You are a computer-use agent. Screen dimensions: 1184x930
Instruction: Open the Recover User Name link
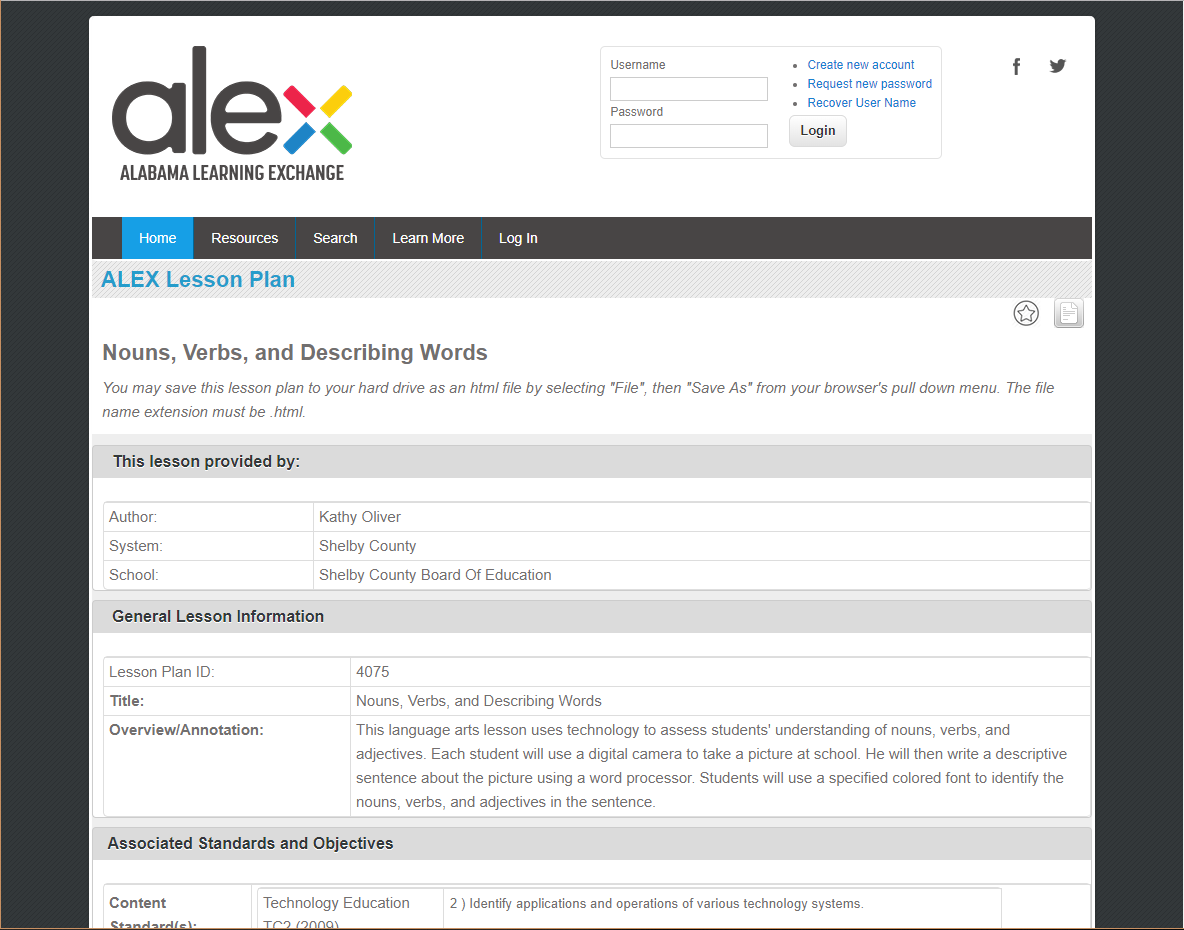click(x=861, y=102)
